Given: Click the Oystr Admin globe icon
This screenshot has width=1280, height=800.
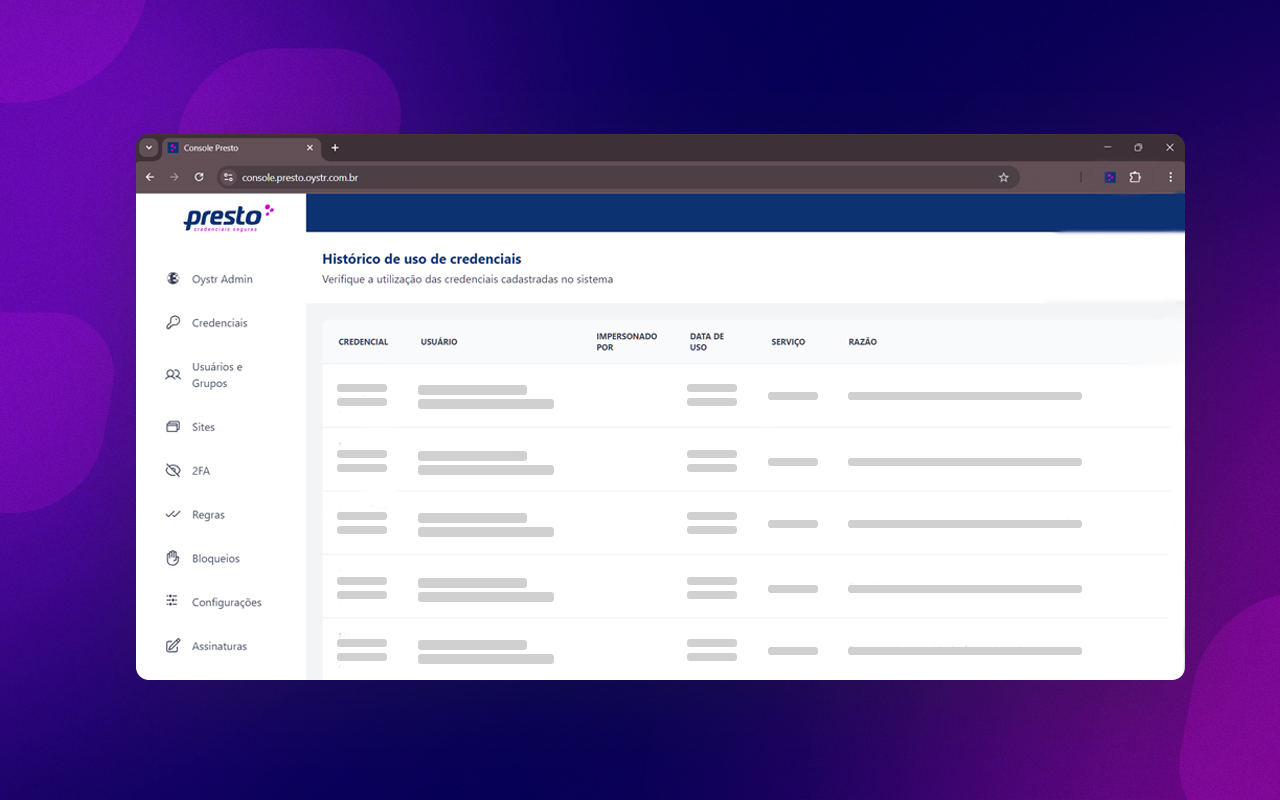Looking at the screenshot, I should point(173,279).
